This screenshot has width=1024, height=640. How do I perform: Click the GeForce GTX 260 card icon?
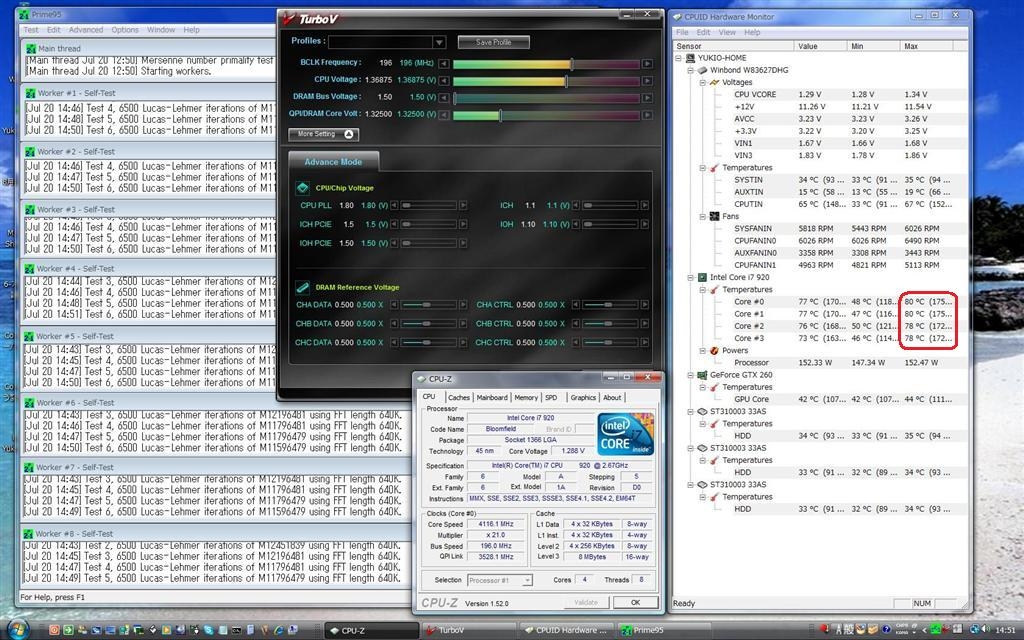pos(702,375)
